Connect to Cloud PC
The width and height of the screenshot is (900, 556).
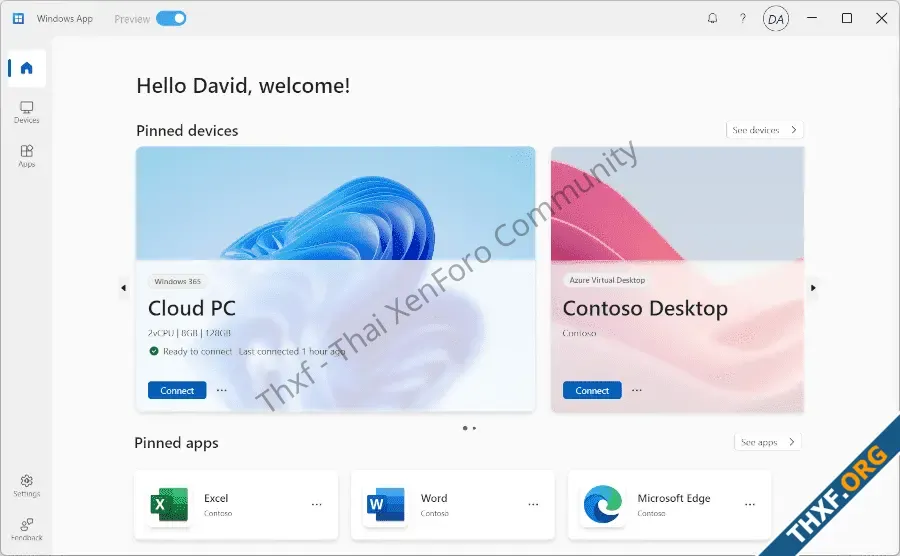(177, 390)
